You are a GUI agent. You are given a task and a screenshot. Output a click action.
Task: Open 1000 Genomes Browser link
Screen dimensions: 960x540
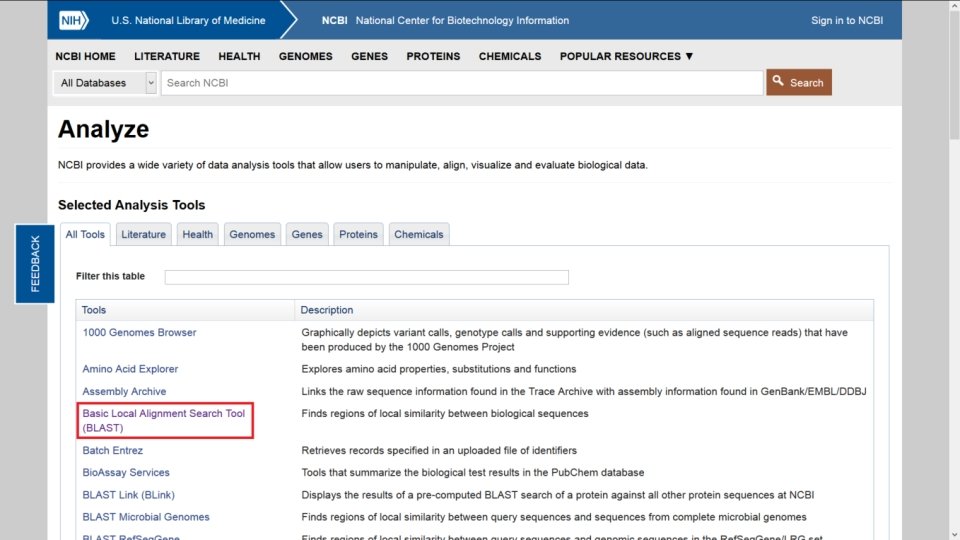click(x=139, y=332)
